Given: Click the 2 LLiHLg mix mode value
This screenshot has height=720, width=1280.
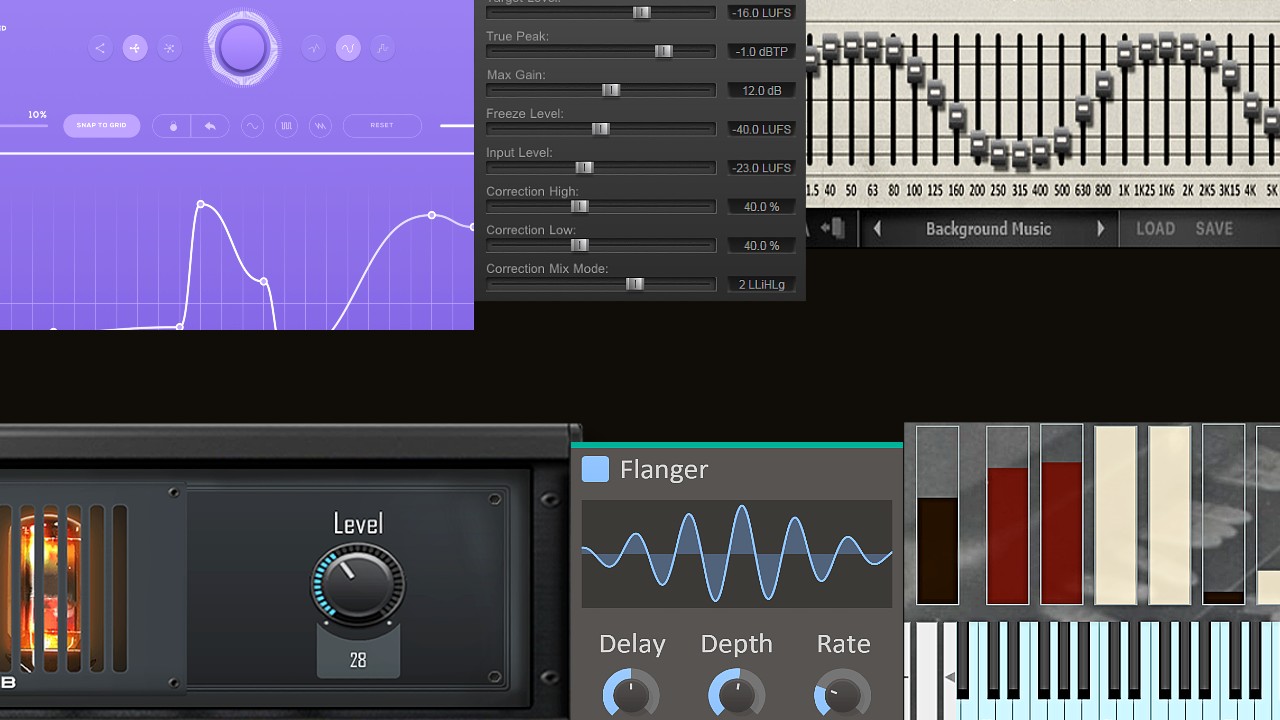Looking at the screenshot, I should click(761, 285).
